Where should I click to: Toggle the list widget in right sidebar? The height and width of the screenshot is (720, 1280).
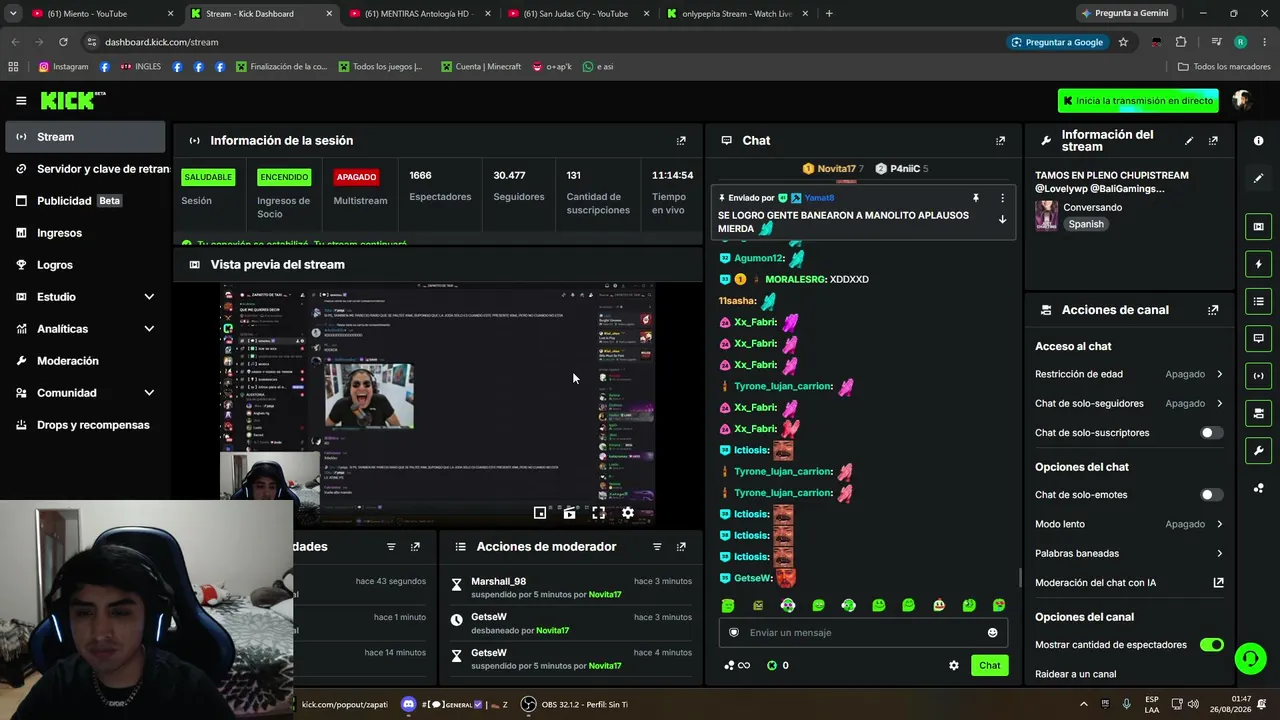[x=1258, y=301]
